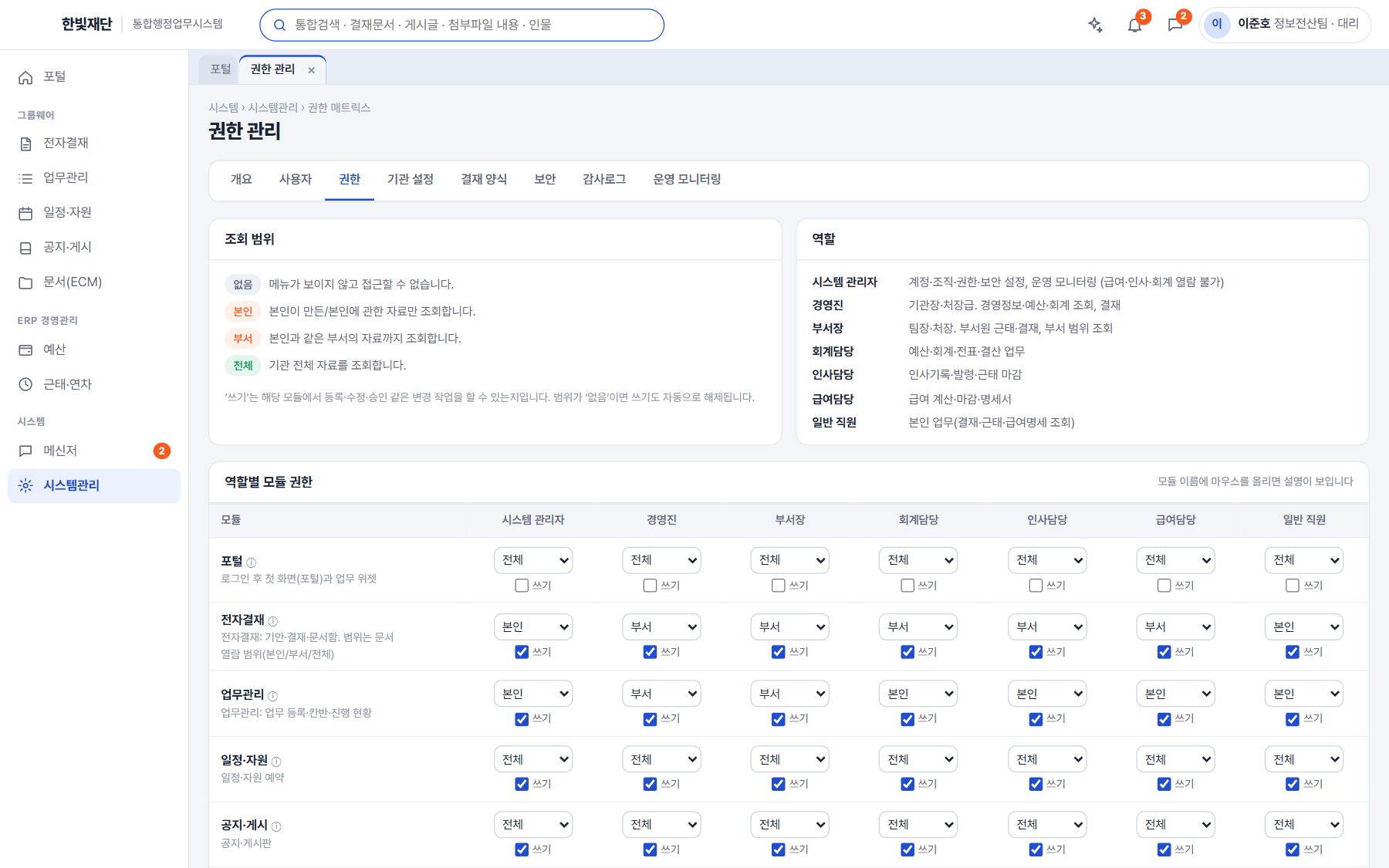Viewport: 1389px width, 868px height.
Task: Open 전자결재 scope dropdown for 경영진
Action: click(661, 627)
